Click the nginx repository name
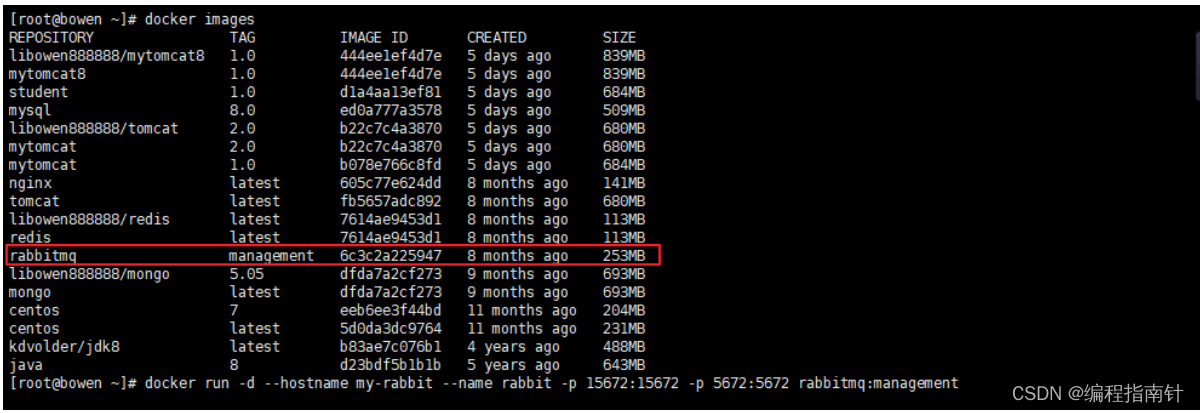Screen dimensions: 1200x413 point(30,183)
